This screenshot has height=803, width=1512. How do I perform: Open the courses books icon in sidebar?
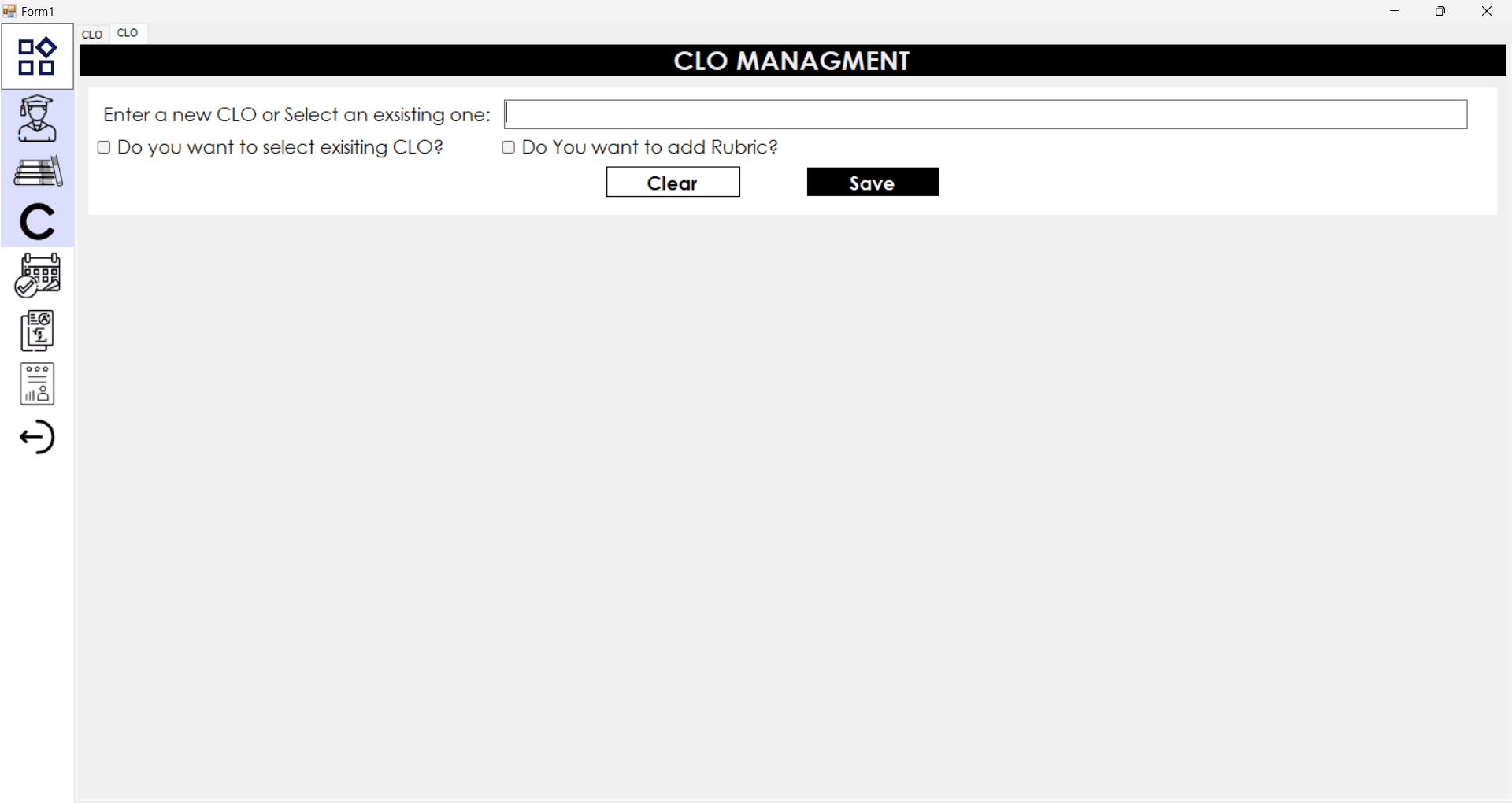[37, 172]
